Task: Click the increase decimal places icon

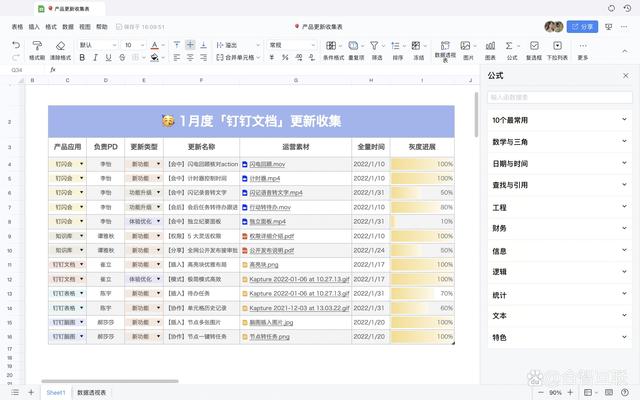Action: (x=299, y=58)
